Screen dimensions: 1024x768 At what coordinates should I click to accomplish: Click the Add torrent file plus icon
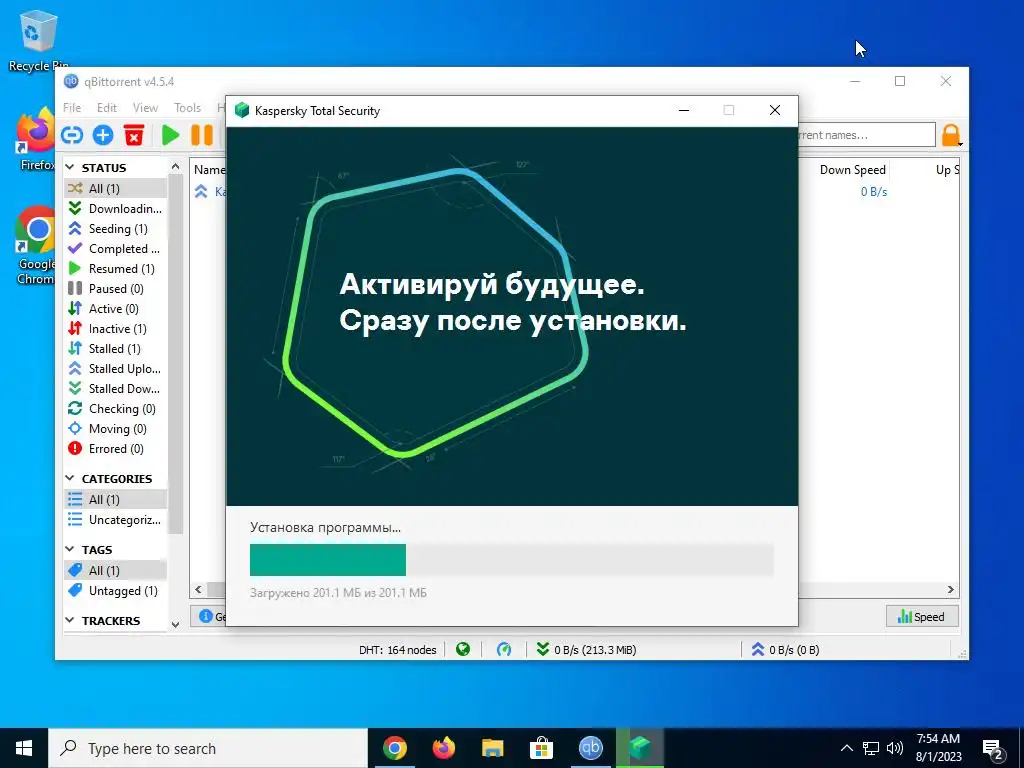click(103, 135)
